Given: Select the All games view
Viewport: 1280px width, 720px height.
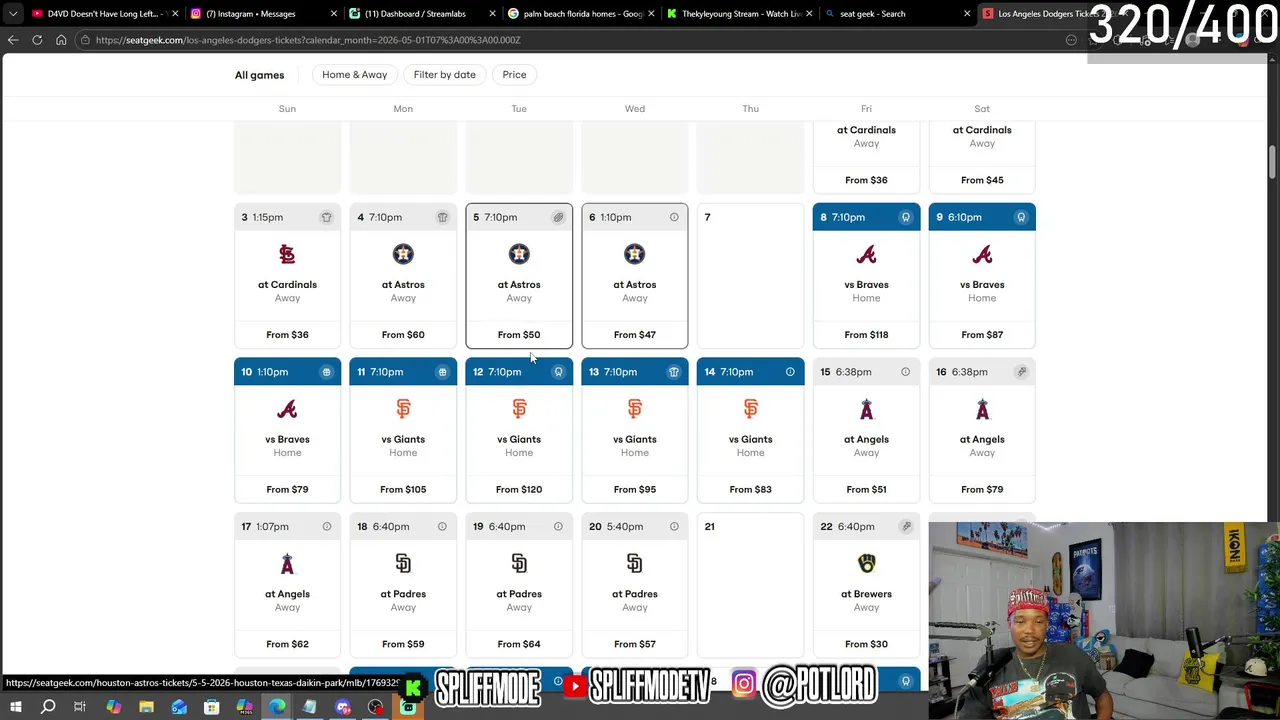Looking at the screenshot, I should tap(259, 75).
